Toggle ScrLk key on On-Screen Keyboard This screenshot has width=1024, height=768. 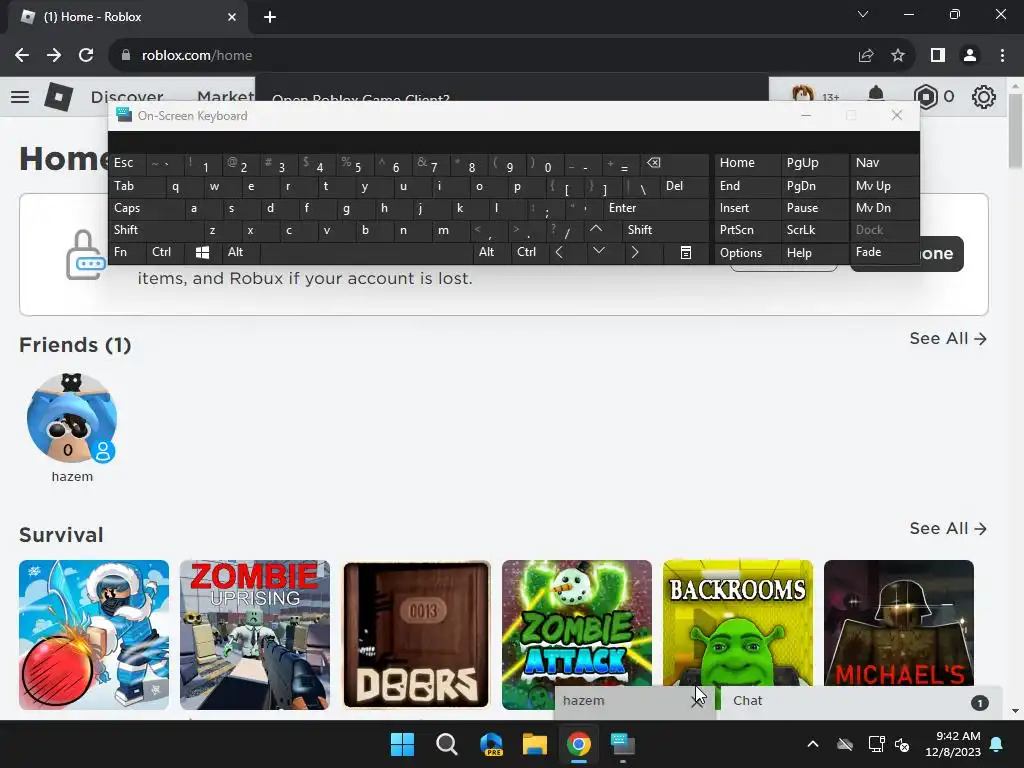click(813, 230)
